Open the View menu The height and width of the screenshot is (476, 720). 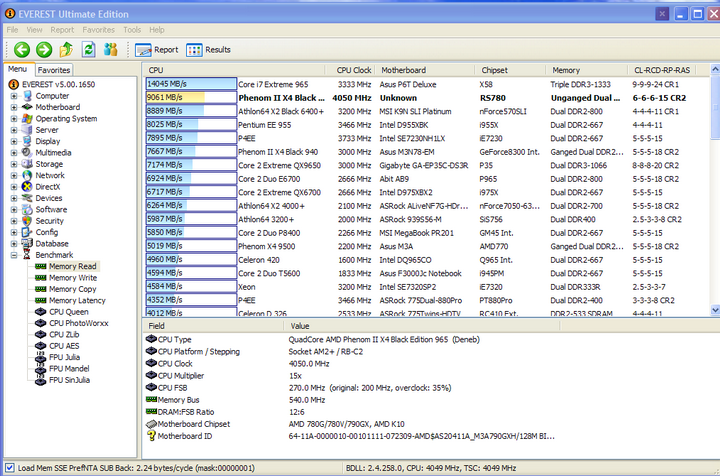click(34, 30)
